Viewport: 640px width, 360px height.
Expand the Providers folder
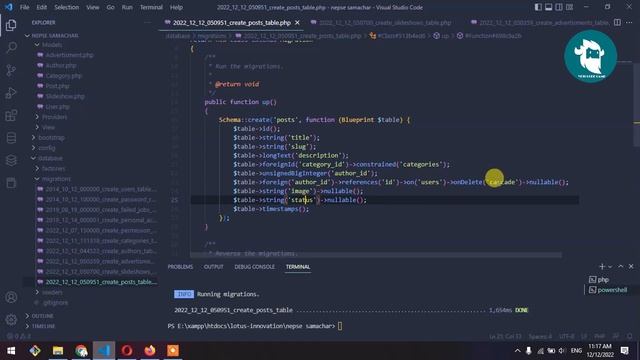coord(54,117)
